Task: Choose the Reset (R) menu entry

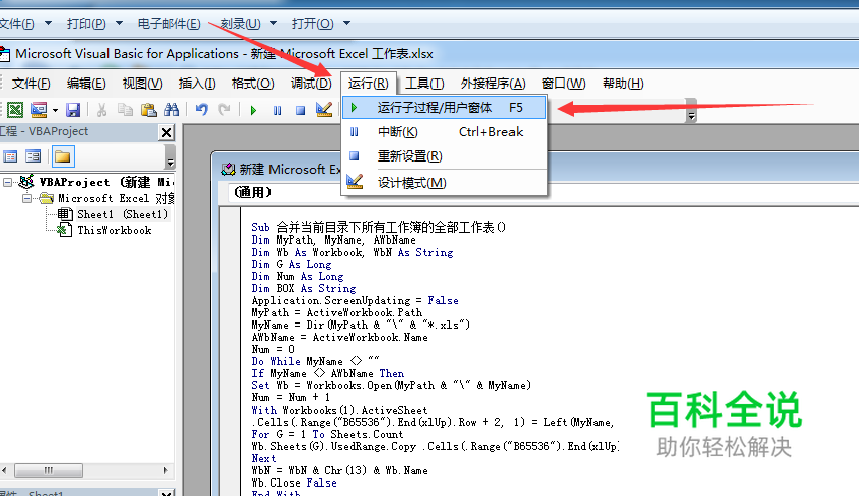Action: [444, 156]
